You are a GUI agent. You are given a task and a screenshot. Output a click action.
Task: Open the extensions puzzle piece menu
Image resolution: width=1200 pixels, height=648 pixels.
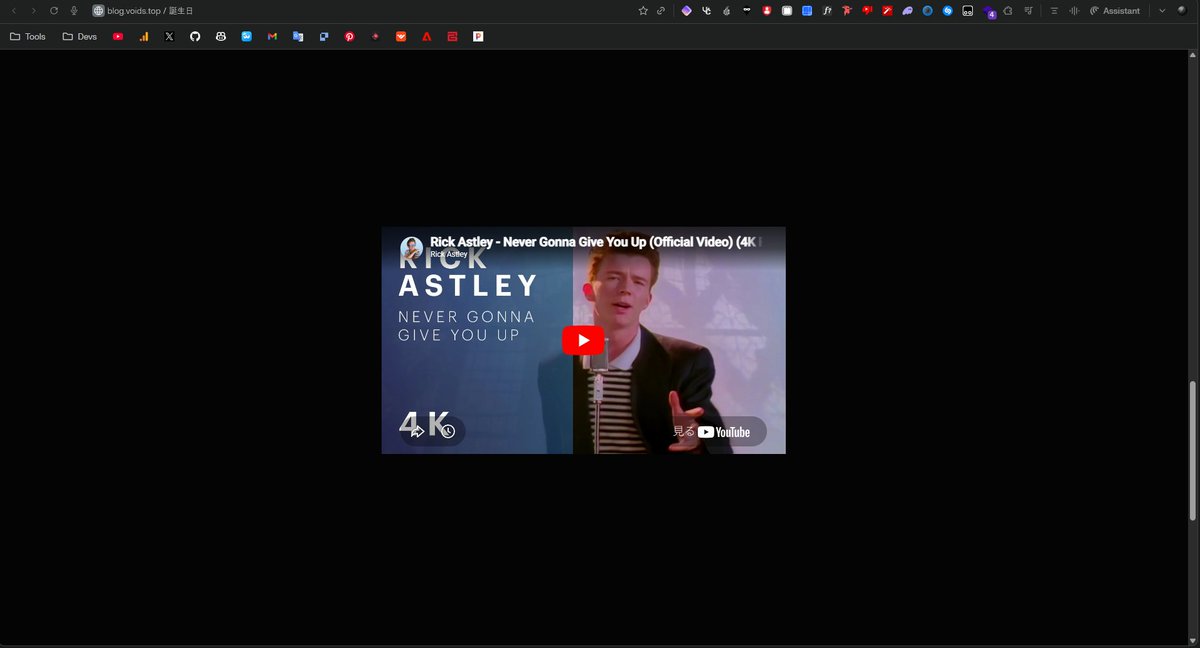(x=1008, y=11)
